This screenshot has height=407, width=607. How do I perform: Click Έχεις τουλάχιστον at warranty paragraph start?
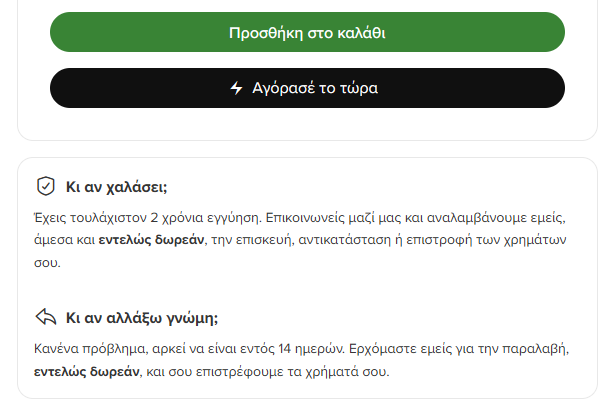[x=91, y=218]
